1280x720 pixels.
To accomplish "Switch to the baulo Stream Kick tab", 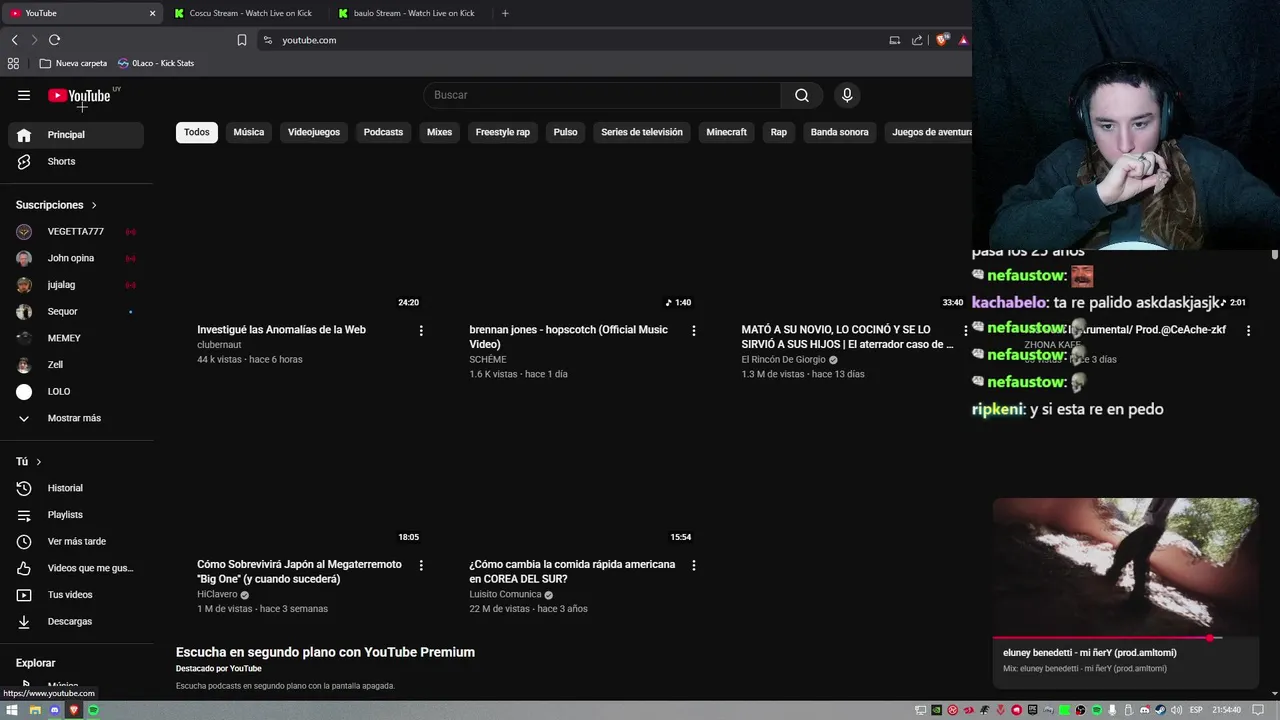I will coord(408,13).
